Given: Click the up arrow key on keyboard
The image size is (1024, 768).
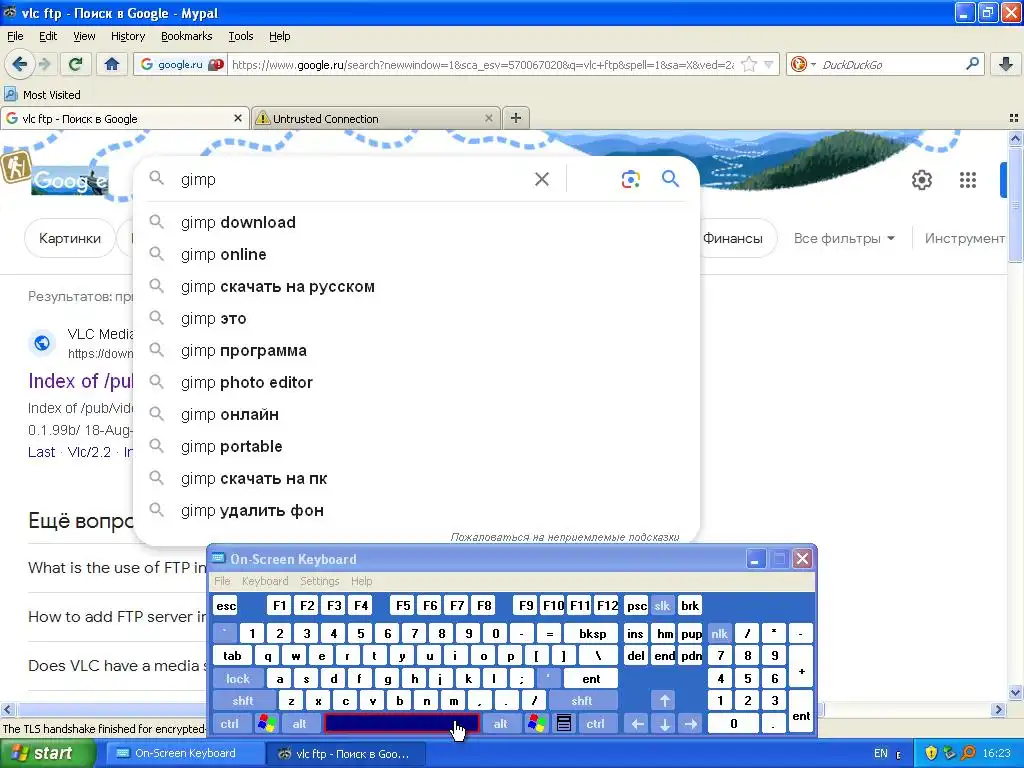Looking at the screenshot, I should [664, 701].
